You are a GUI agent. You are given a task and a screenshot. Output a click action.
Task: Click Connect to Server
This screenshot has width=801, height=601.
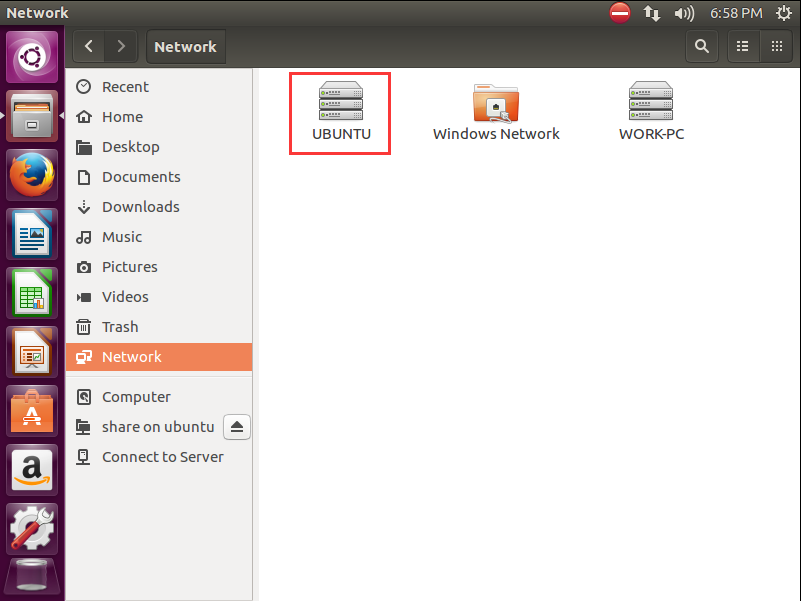pos(159,457)
